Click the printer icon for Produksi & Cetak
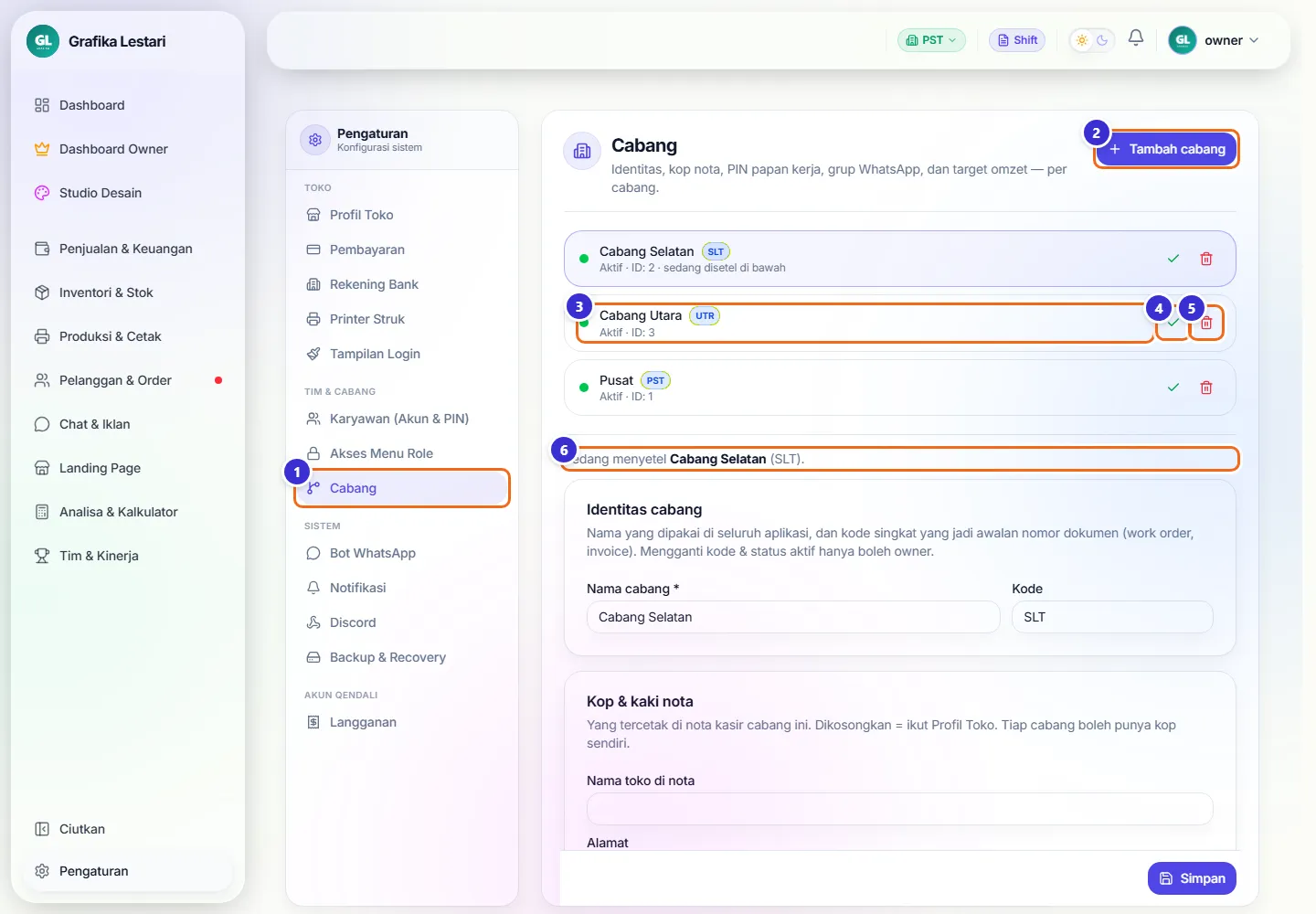The width and height of the screenshot is (1316, 914). pos(42,336)
